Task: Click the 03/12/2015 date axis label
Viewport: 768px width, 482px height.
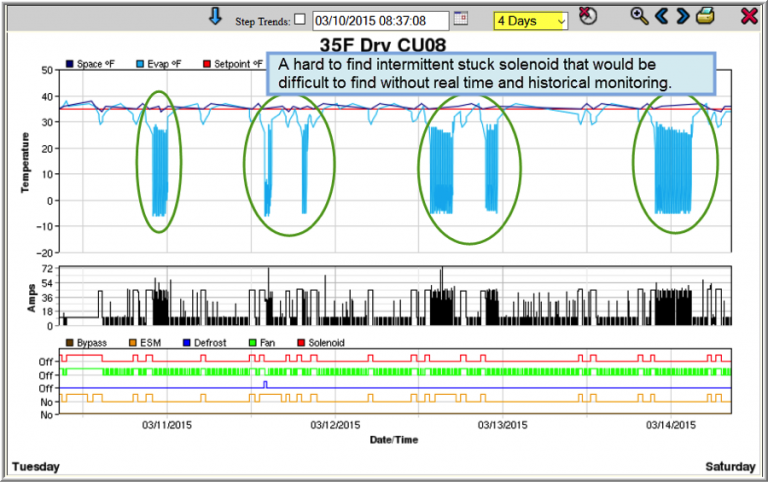Action: [x=335, y=425]
